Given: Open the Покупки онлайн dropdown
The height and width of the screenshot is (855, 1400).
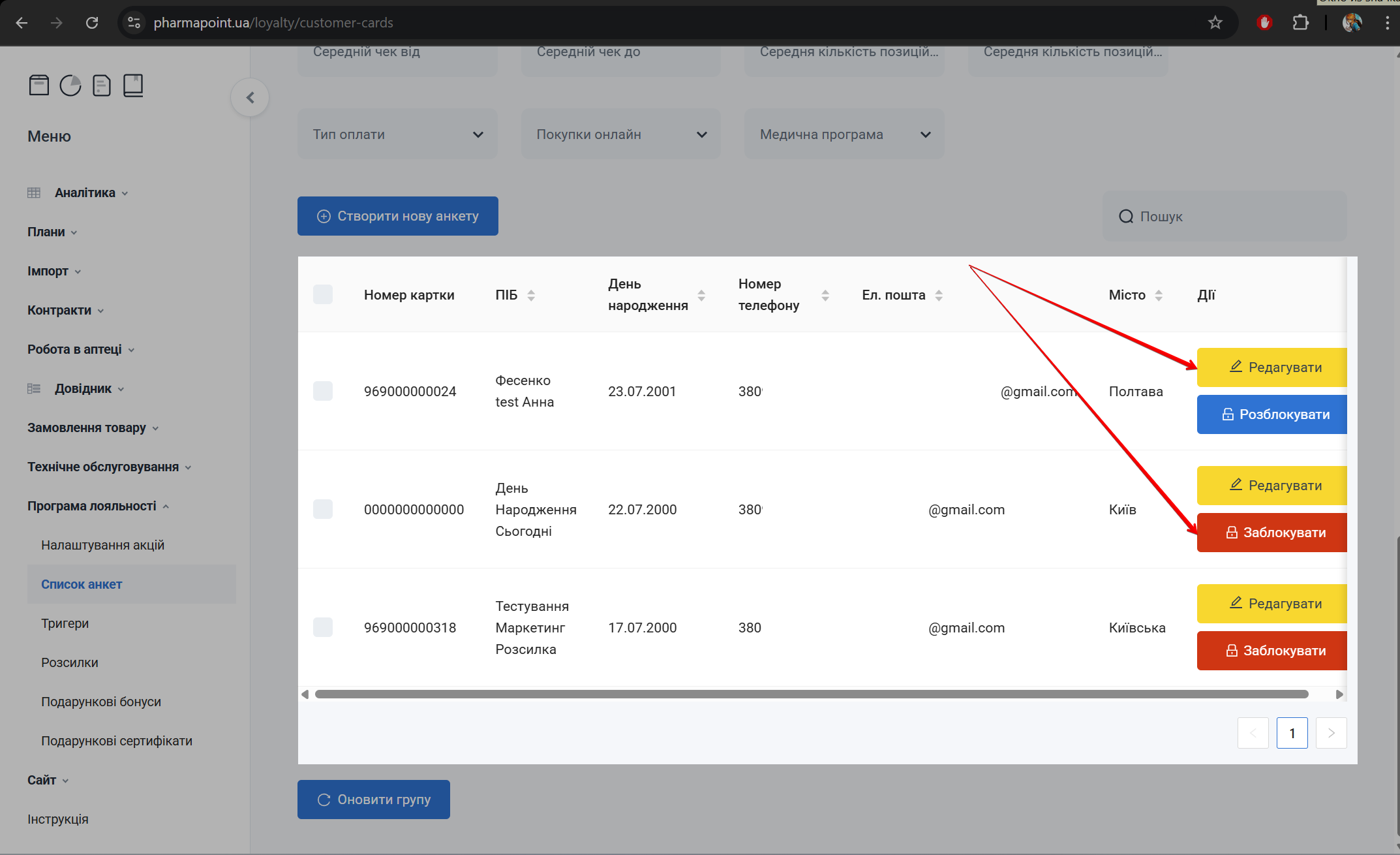Looking at the screenshot, I should (x=621, y=134).
